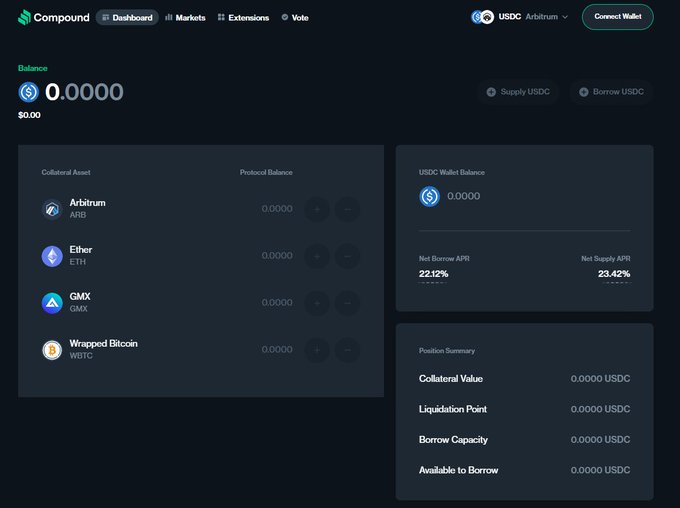Click the Position Summary heading

click(x=447, y=351)
